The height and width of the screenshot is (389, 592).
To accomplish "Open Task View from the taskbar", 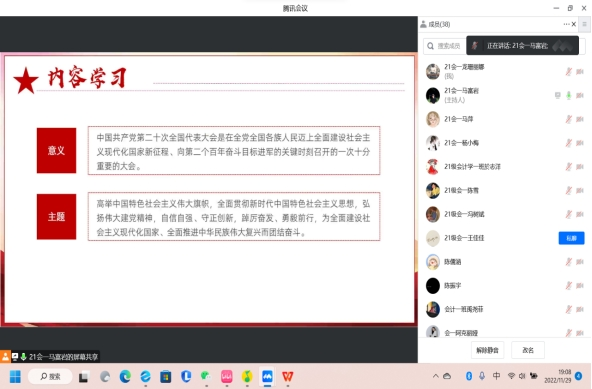I will coord(83,377).
